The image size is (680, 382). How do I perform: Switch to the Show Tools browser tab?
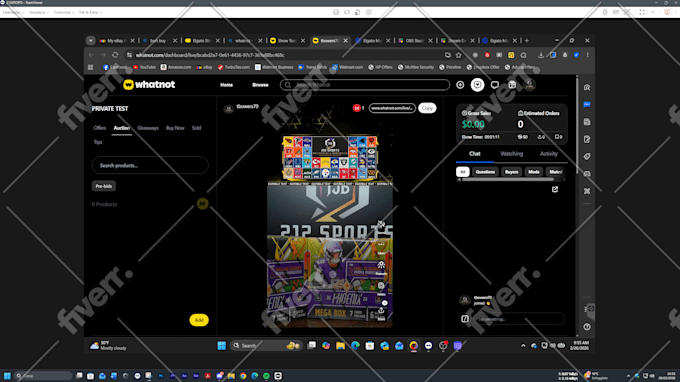(x=287, y=41)
